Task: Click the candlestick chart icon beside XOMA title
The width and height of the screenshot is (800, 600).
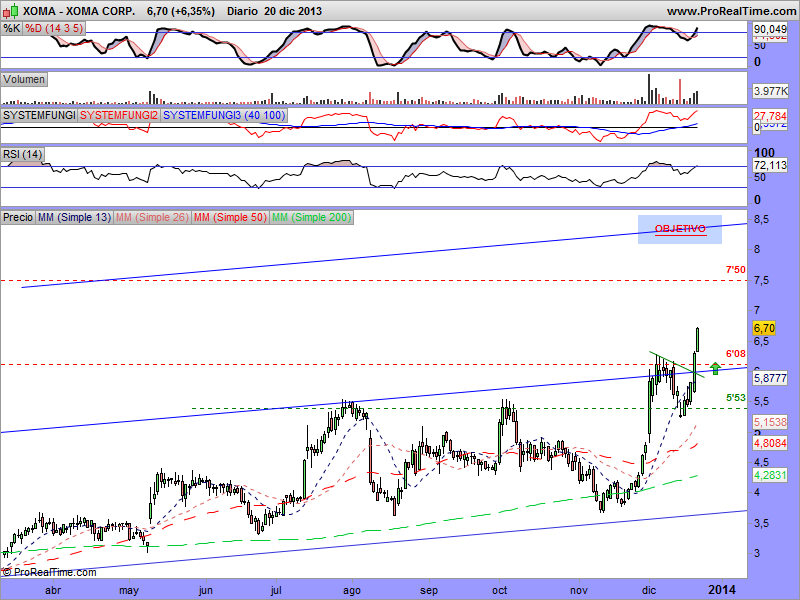Action: [11, 10]
